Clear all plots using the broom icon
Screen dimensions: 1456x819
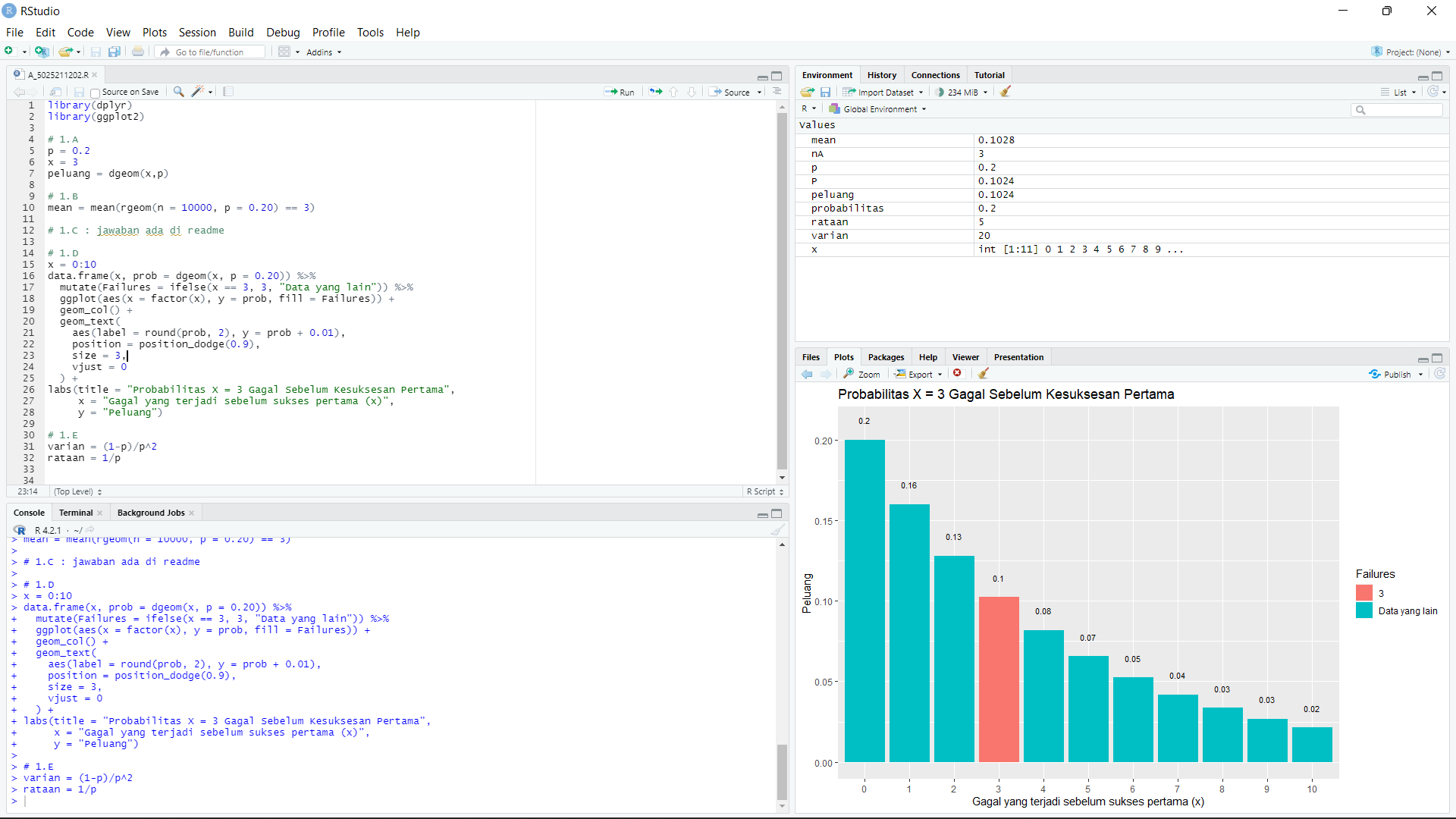[x=984, y=374]
